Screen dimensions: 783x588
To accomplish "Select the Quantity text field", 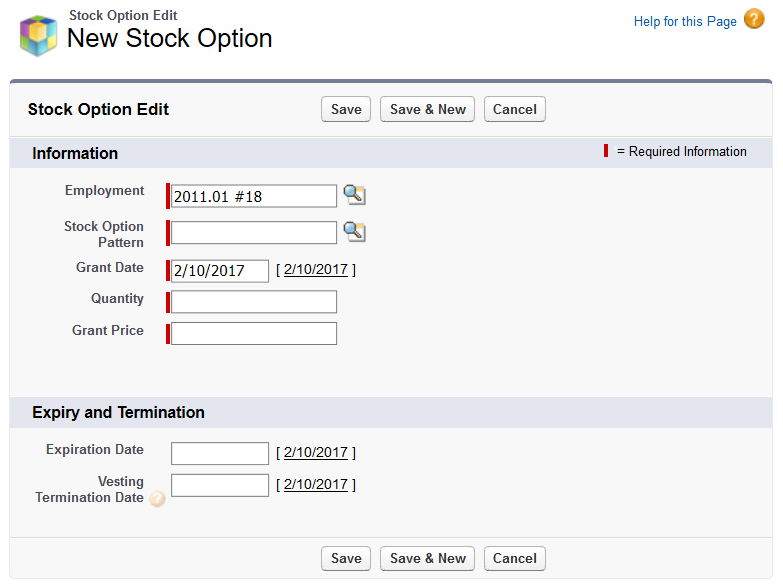I will pyautogui.click(x=254, y=302).
